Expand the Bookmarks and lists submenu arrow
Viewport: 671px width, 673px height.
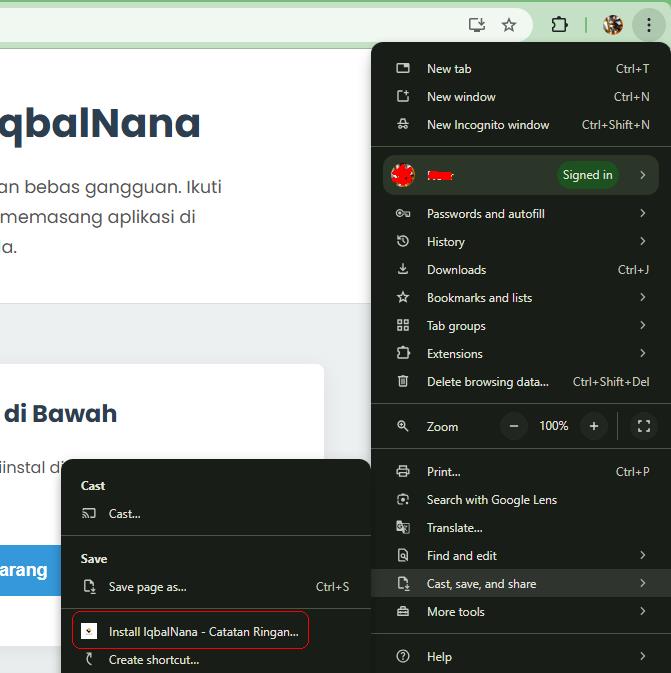(x=642, y=297)
